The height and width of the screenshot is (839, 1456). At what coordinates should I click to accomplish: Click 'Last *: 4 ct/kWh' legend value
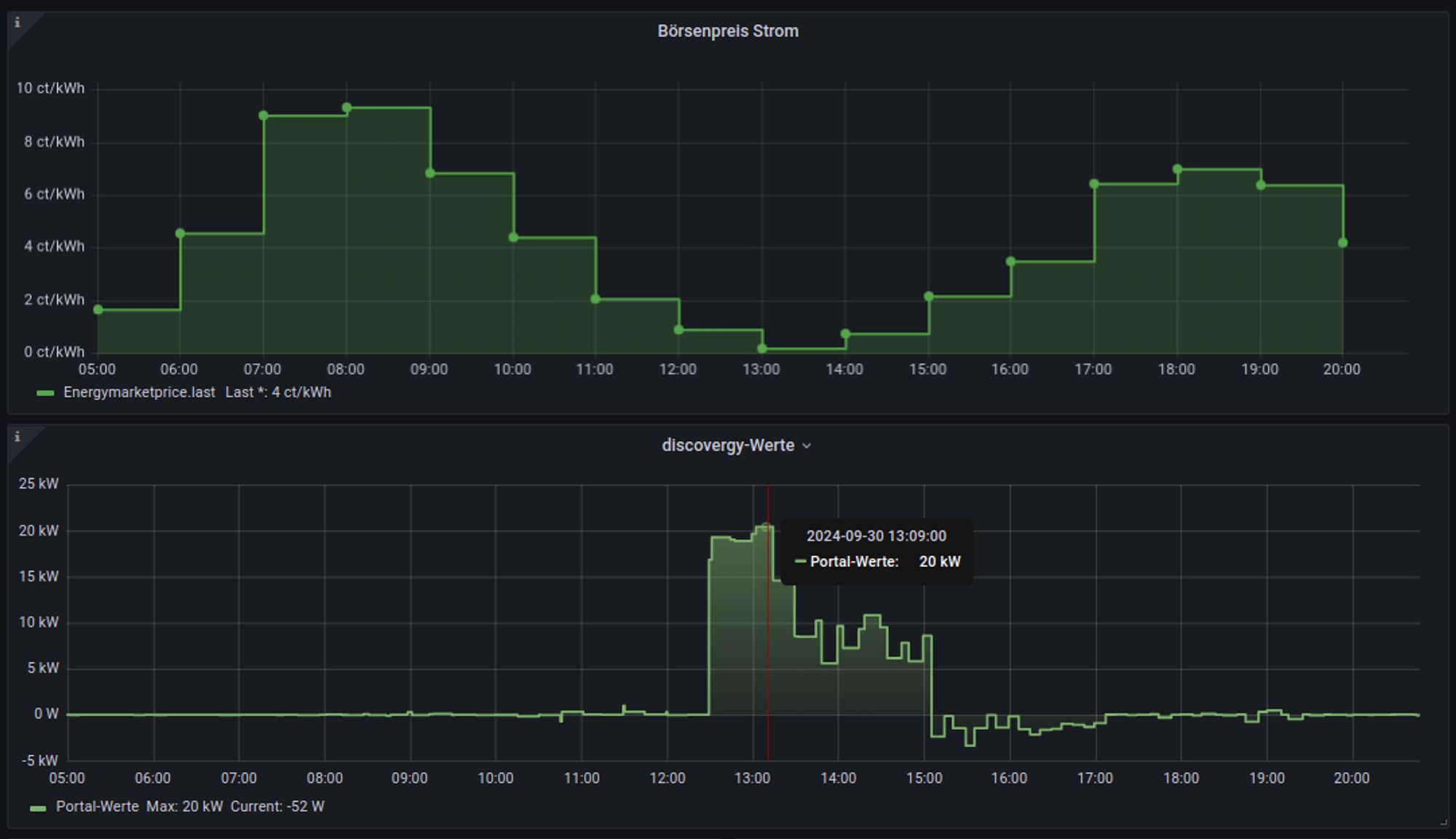click(x=278, y=392)
